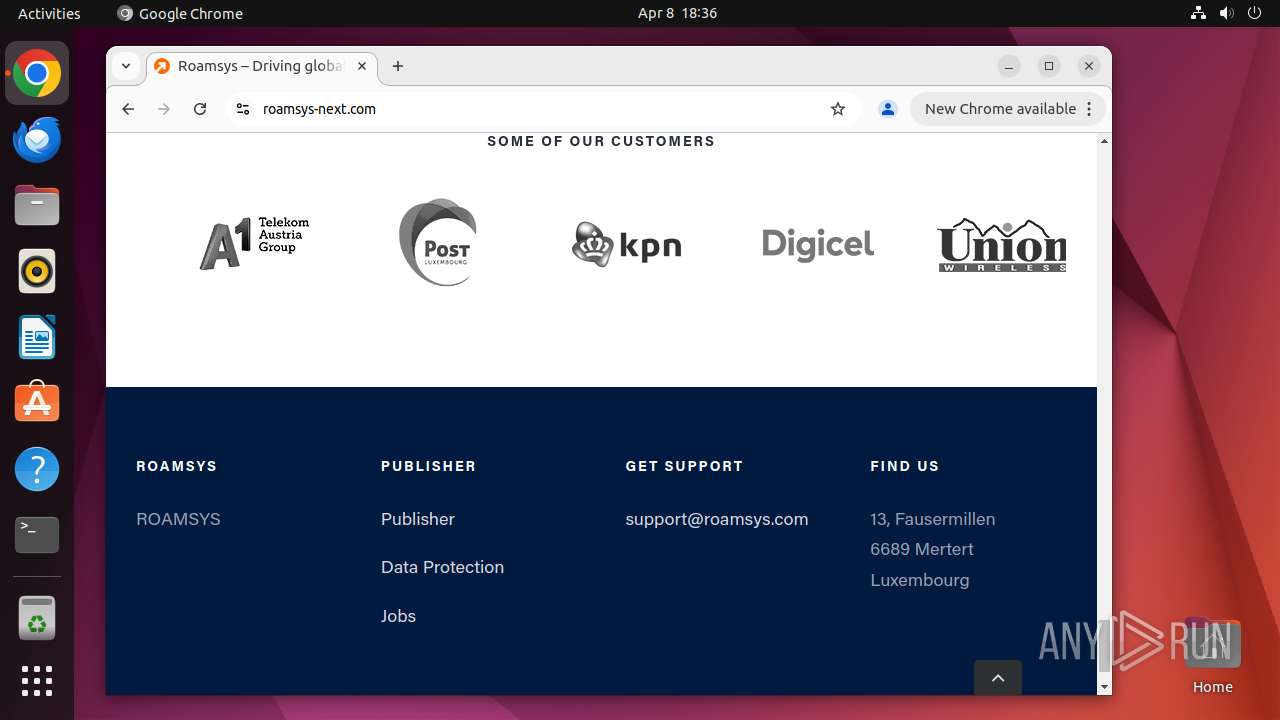This screenshot has width=1280, height=720.
Task: Open the Files manager dock icon
Action: [37, 206]
